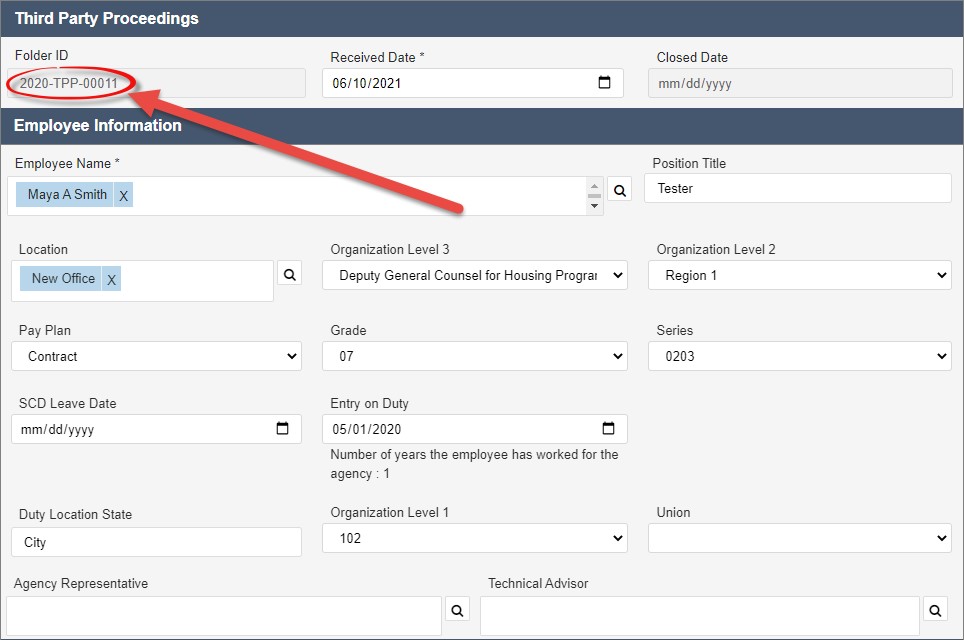964x640 pixels.
Task: Click the Folder ID field
Action: pos(156,83)
